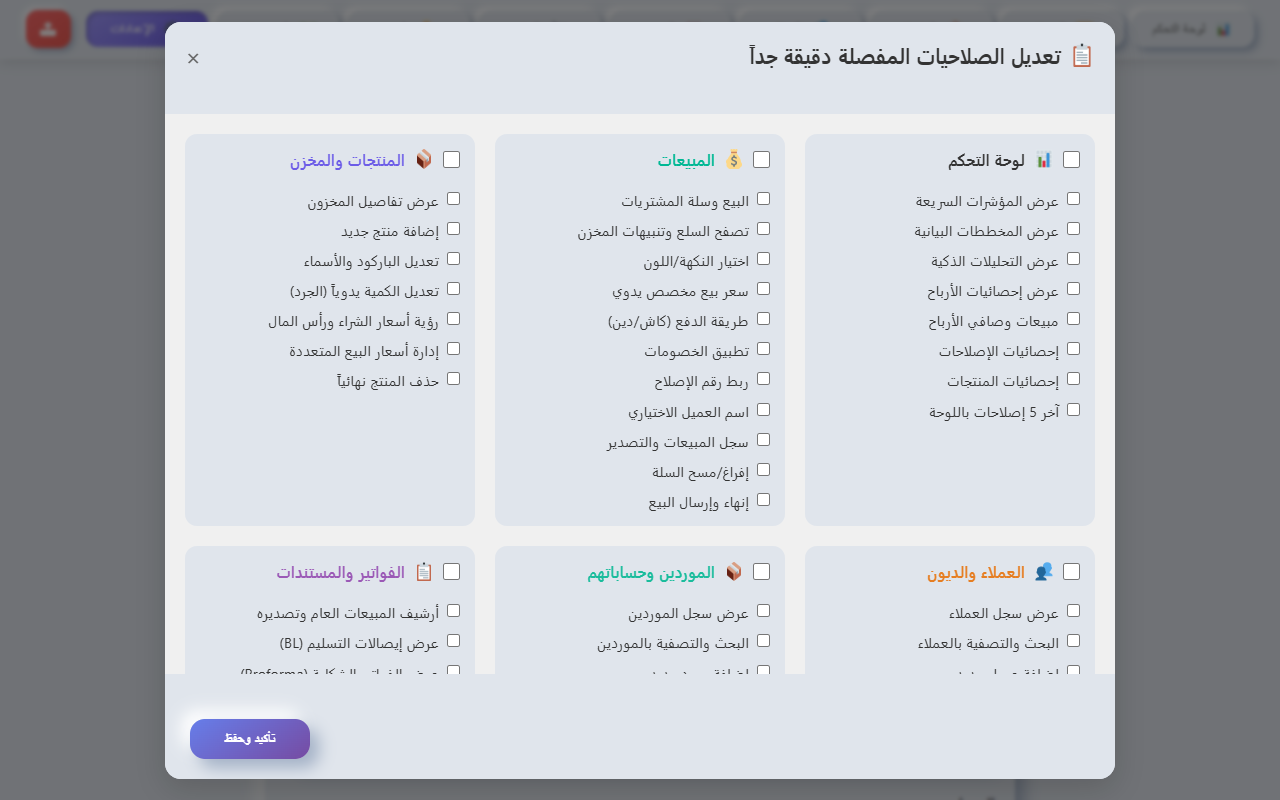Tick إحصائيات الإصلاحات checkbox

click(x=1073, y=349)
